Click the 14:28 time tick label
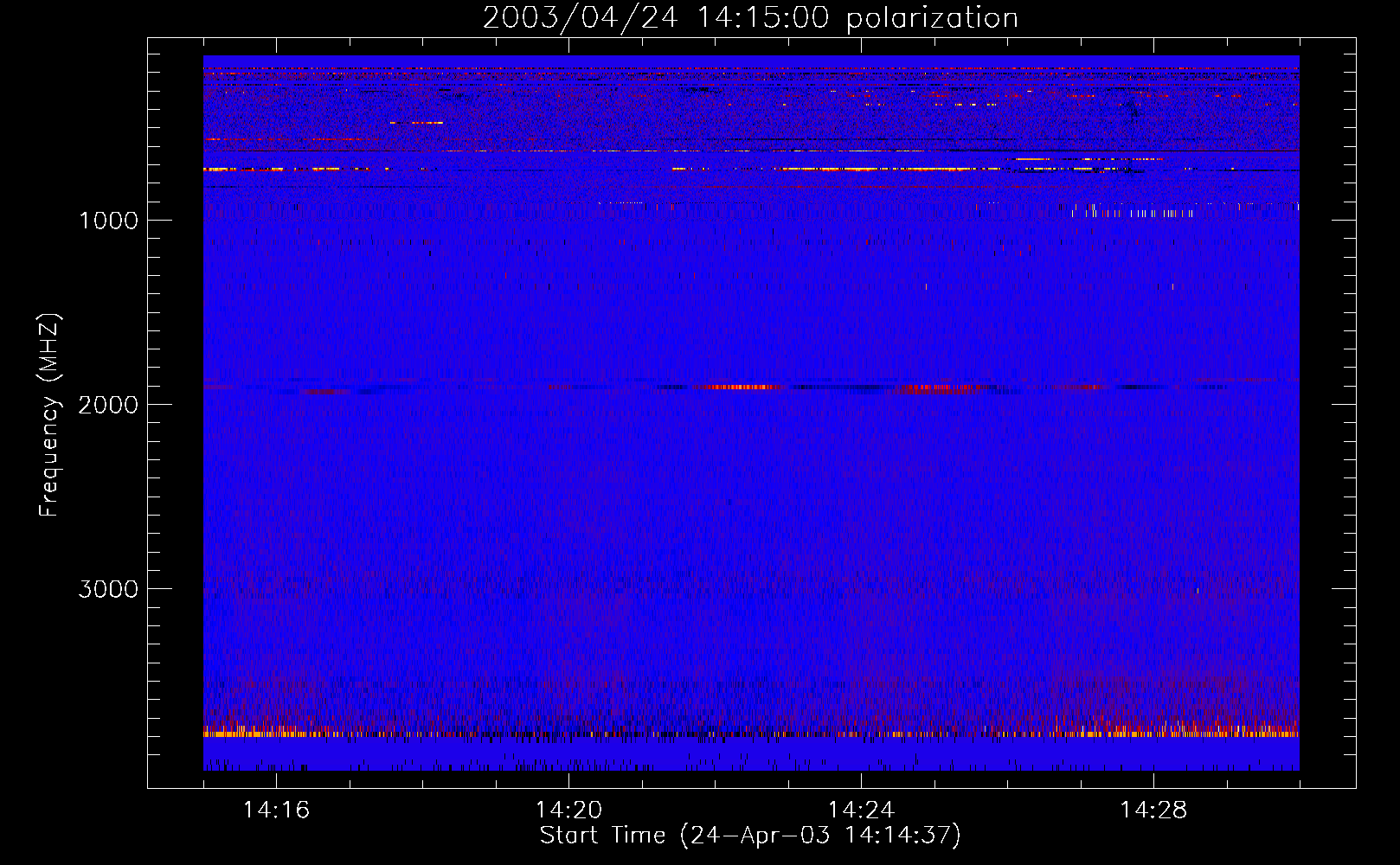The width and height of the screenshot is (1400, 865). pyautogui.click(x=1153, y=810)
